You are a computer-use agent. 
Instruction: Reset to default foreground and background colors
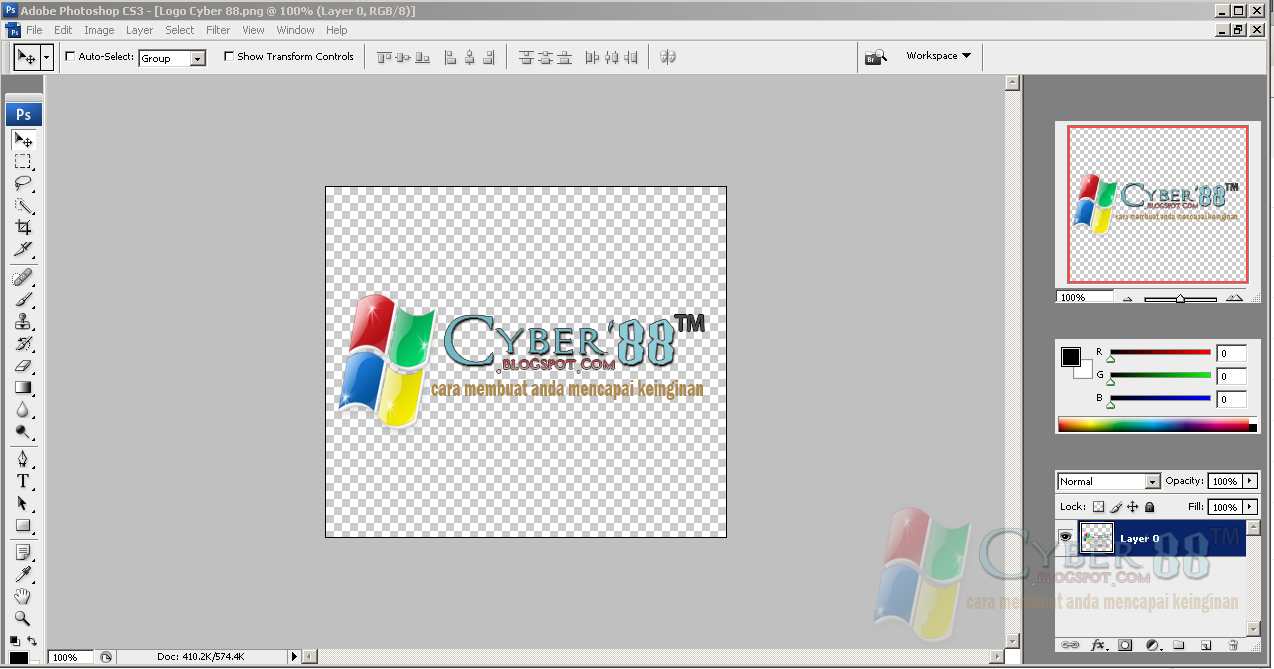tap(14, 640)
